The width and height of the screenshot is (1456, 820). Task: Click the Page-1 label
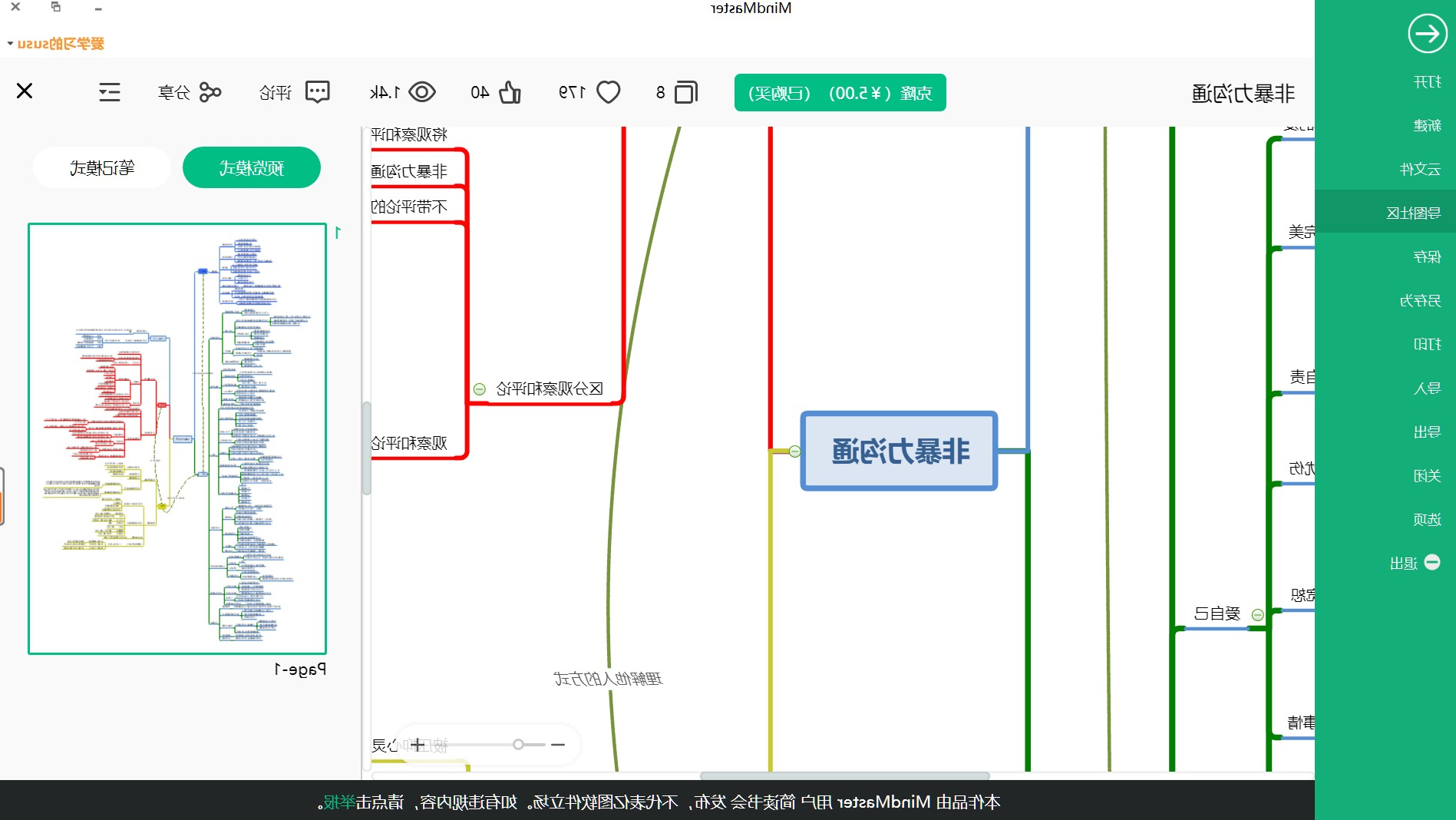pyautogui.click(x=300, y=669)
